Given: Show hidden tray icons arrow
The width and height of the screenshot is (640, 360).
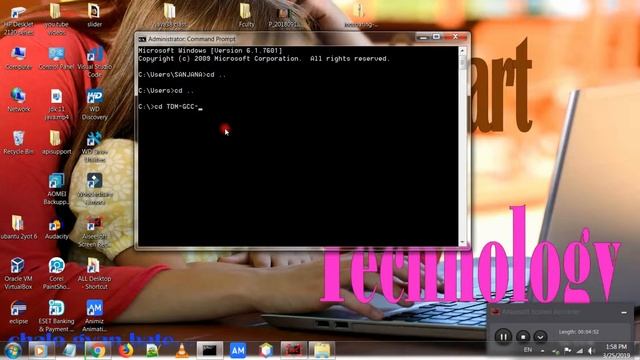Looking at the screenshot, I should [x=542, y=351].
